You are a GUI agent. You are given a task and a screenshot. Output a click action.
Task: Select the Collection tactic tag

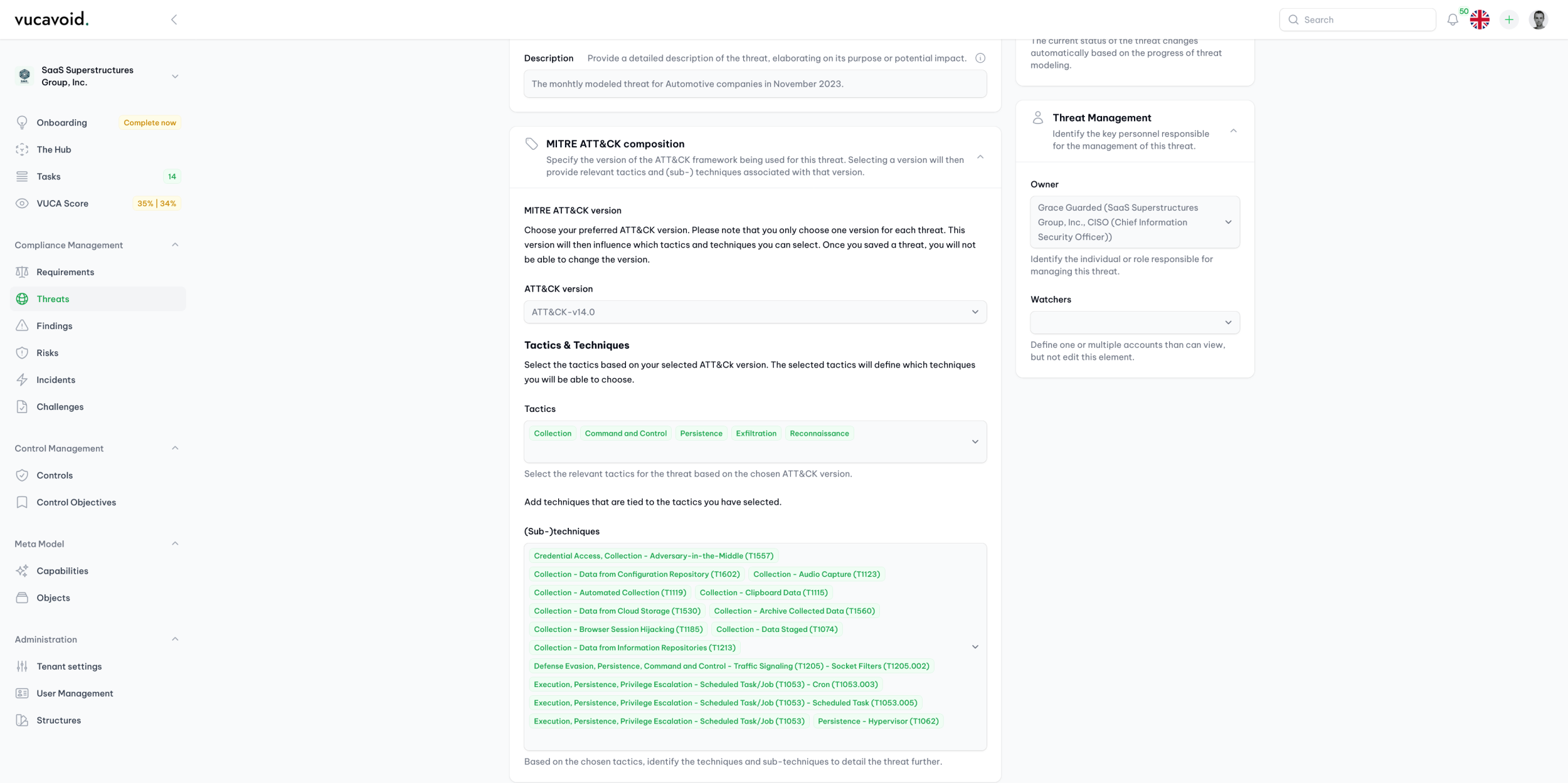553,433
